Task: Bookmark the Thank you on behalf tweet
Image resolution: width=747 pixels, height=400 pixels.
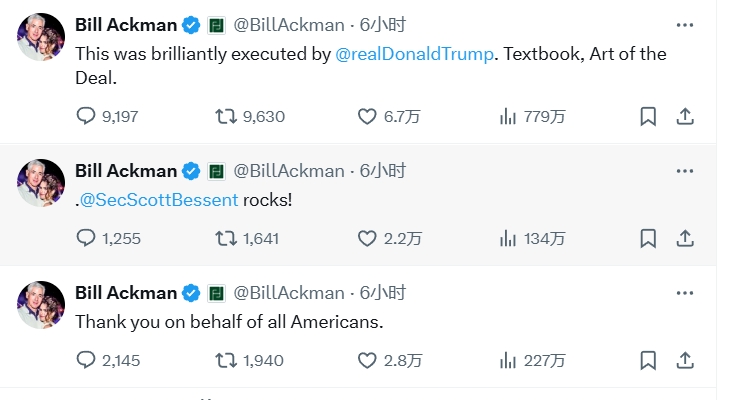Action: [648, 360]
